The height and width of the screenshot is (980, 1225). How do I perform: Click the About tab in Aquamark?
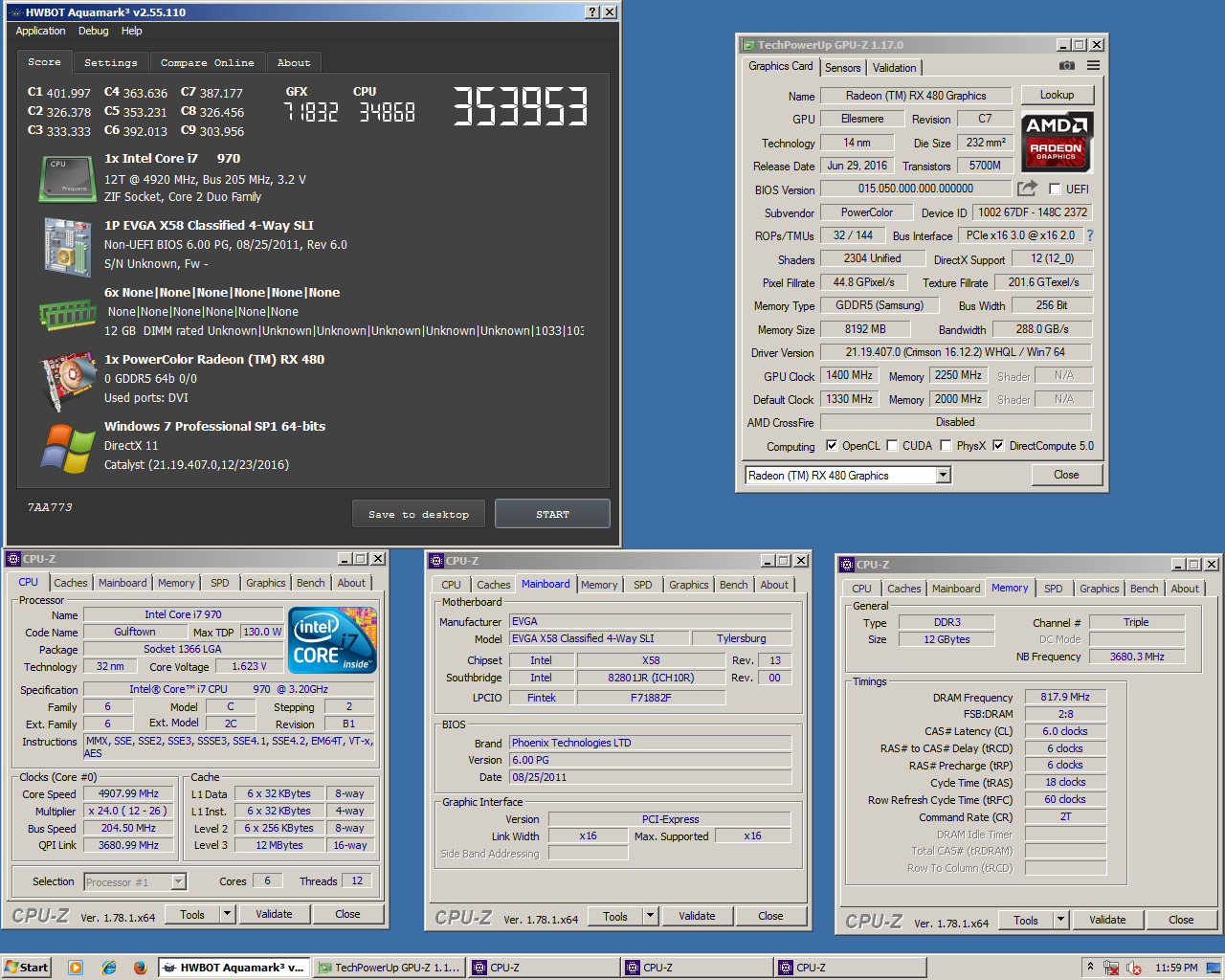click(294, 62)
